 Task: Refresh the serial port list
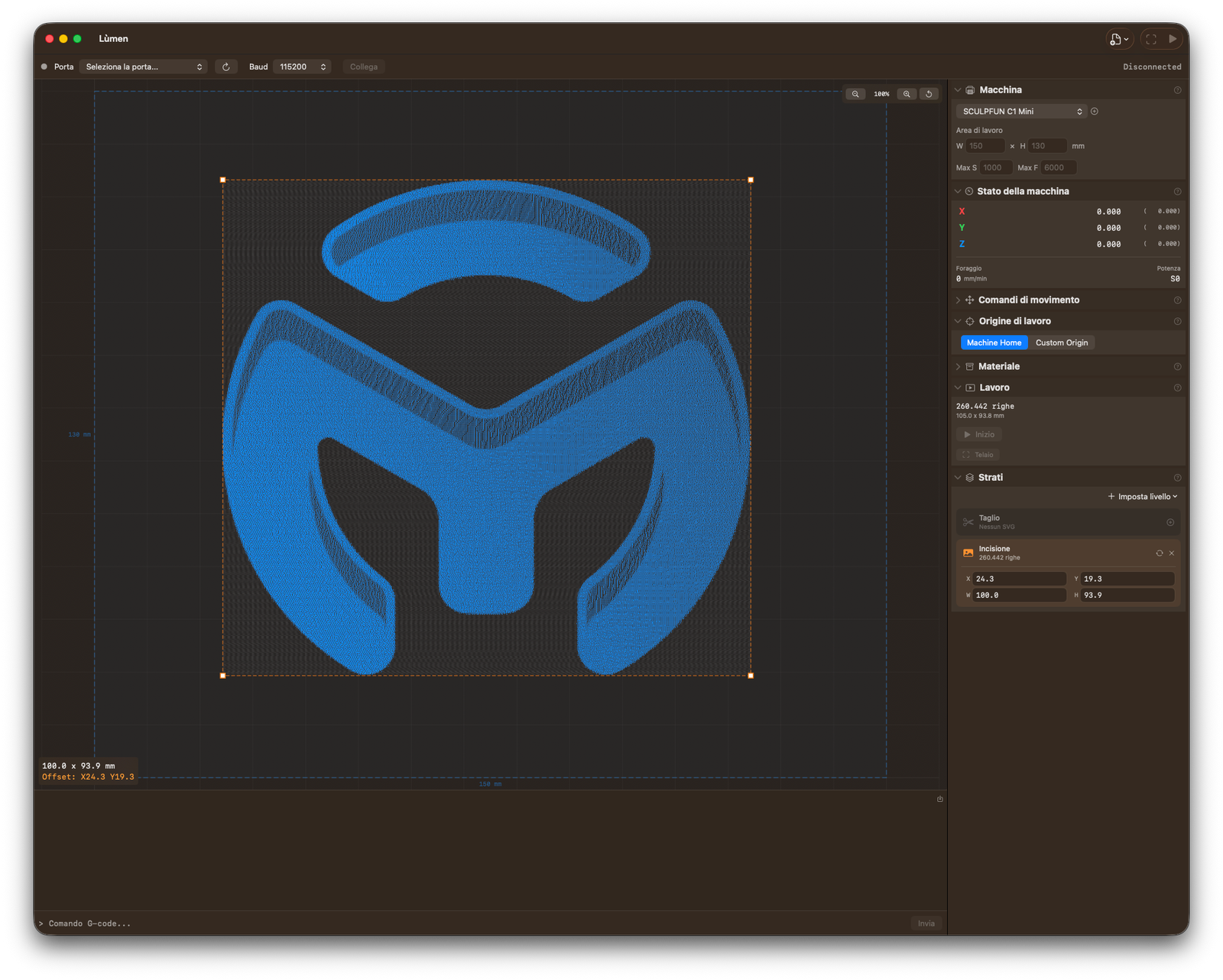tap(226, 67)
